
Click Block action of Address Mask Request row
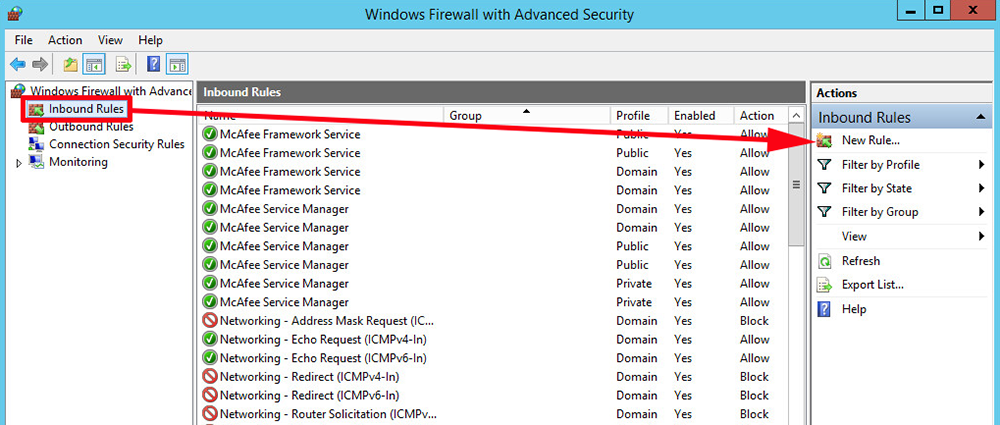pyautogui.click(x=754, y=320)
